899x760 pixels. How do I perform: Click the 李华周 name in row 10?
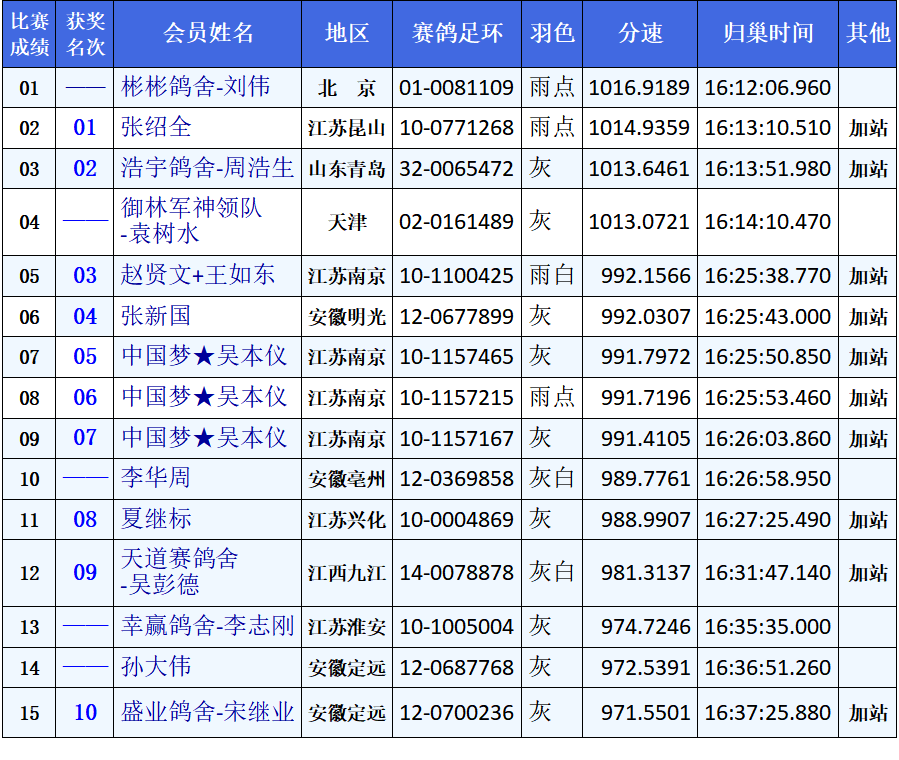pos(156,478)
